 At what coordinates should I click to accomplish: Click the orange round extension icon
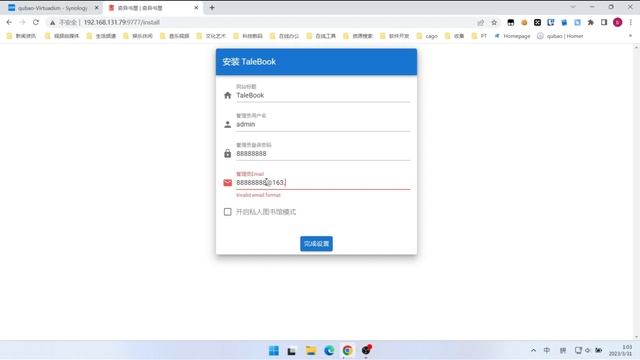coord(524,22)
